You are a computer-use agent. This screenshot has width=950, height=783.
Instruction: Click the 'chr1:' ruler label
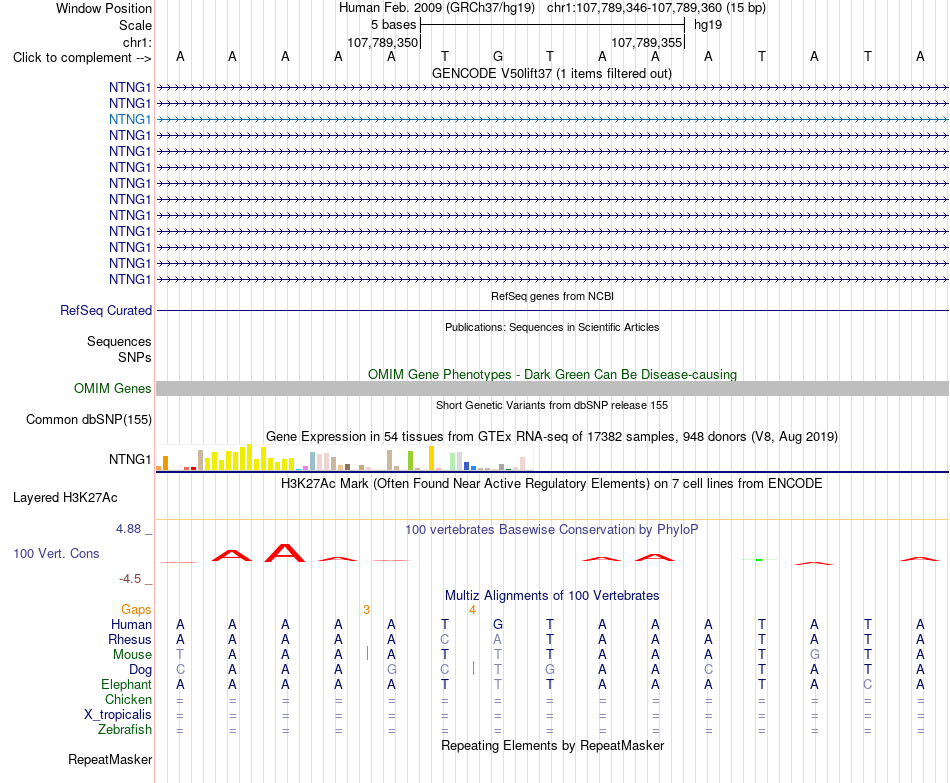[x=137, y=42]
